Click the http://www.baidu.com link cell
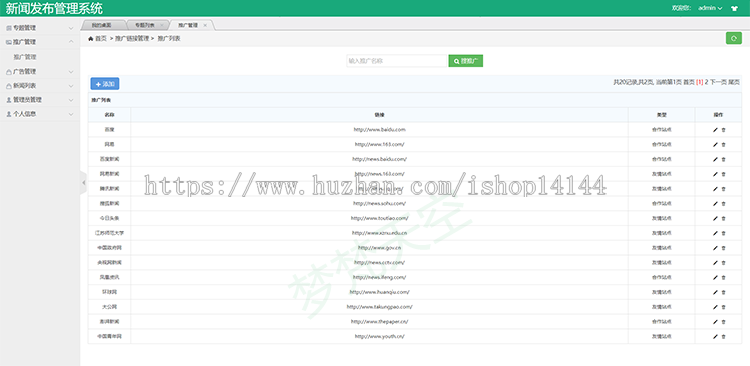The image size is (750, 366). coord(379,130)
